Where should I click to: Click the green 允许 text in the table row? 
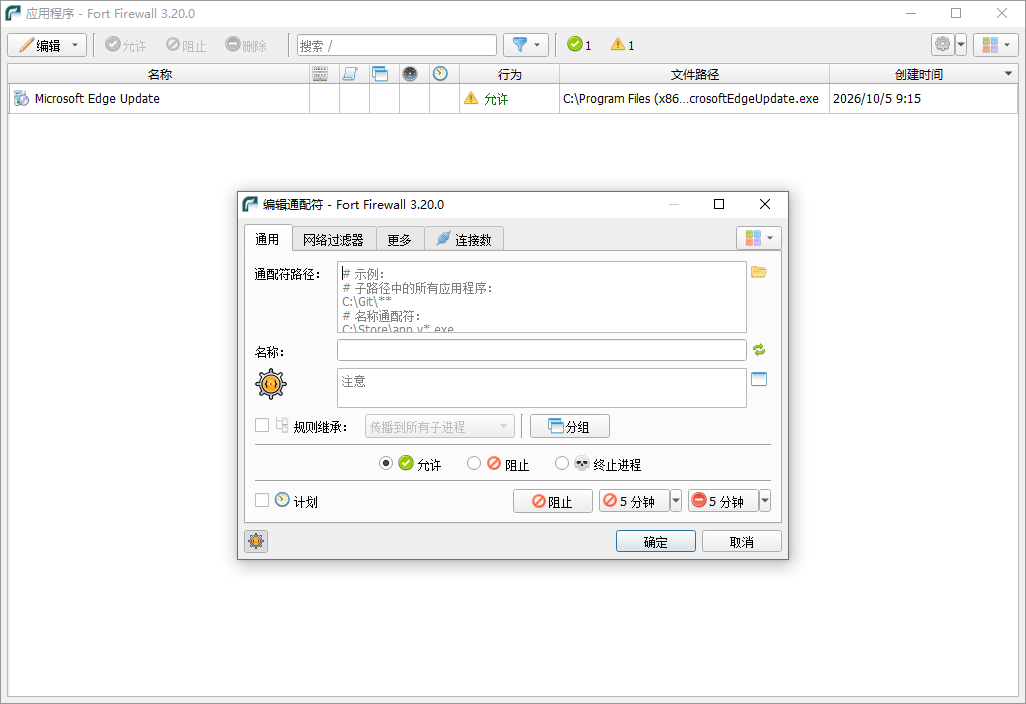click(x=496, y=99)
